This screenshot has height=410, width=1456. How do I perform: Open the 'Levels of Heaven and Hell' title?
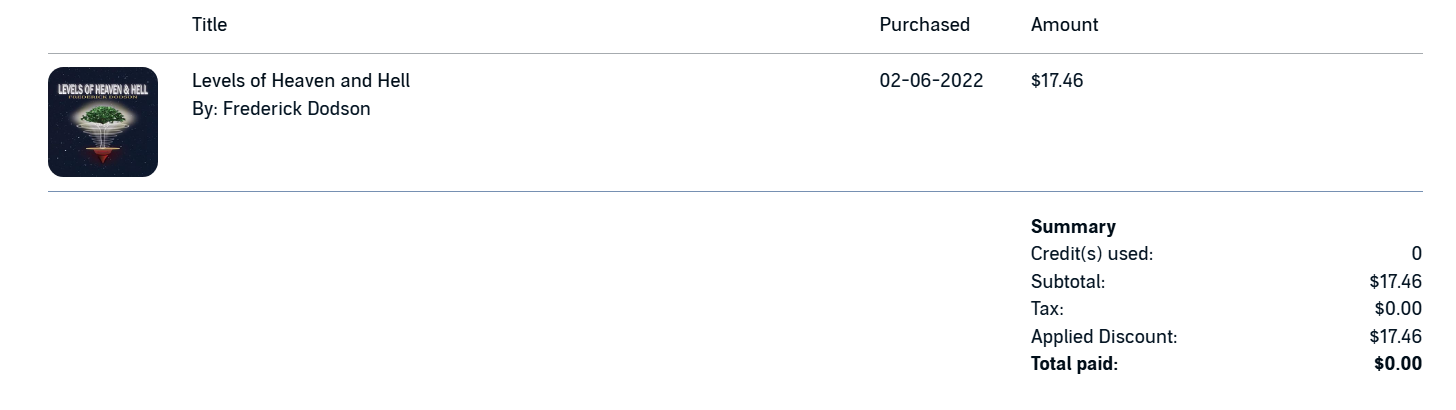301,81
